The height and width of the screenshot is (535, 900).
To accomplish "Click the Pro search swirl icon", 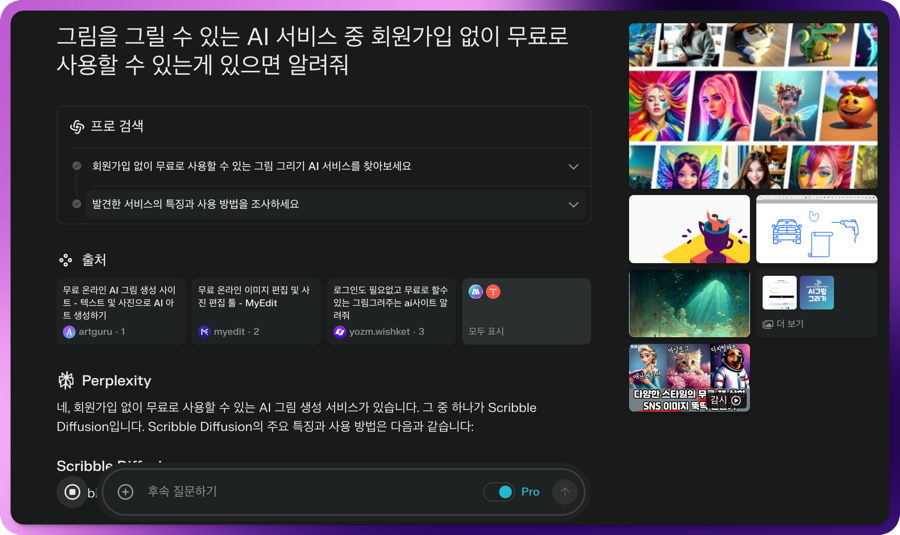I will pos(77,126).
